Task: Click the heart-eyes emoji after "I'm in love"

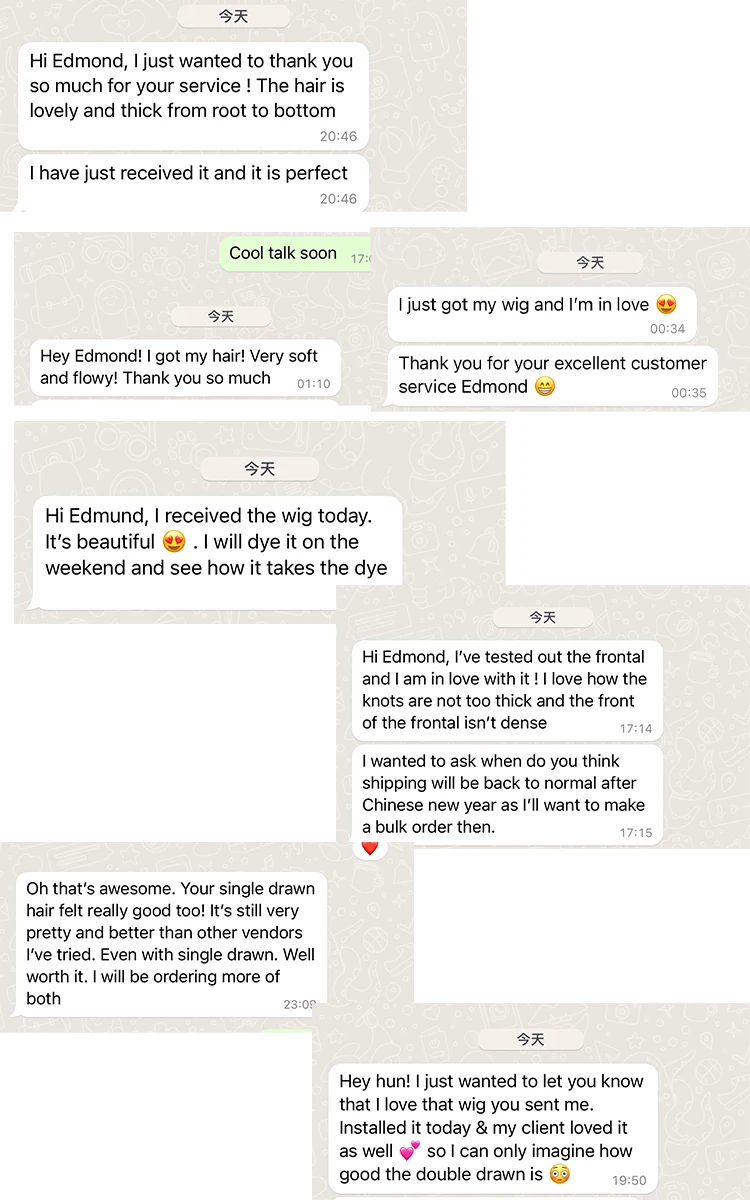Action: (666, 305)
